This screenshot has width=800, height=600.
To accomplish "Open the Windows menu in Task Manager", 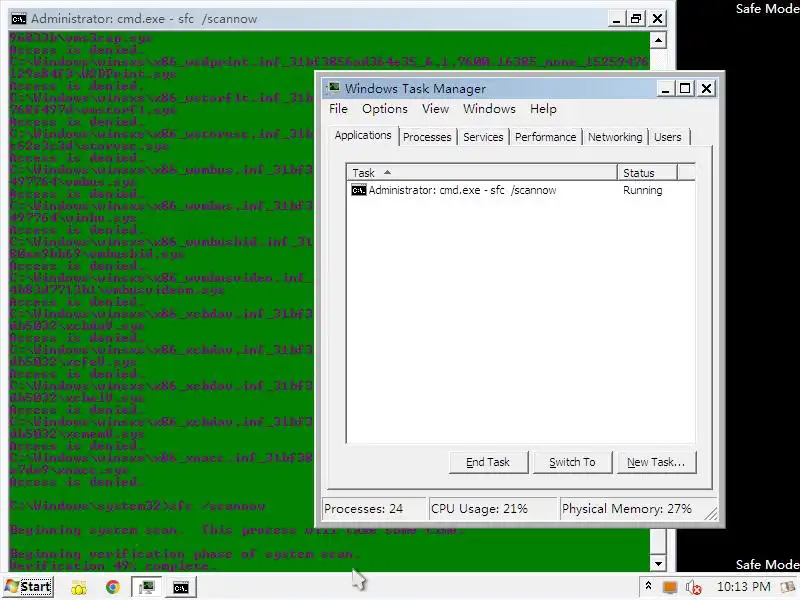I will (x=489, y=109).
